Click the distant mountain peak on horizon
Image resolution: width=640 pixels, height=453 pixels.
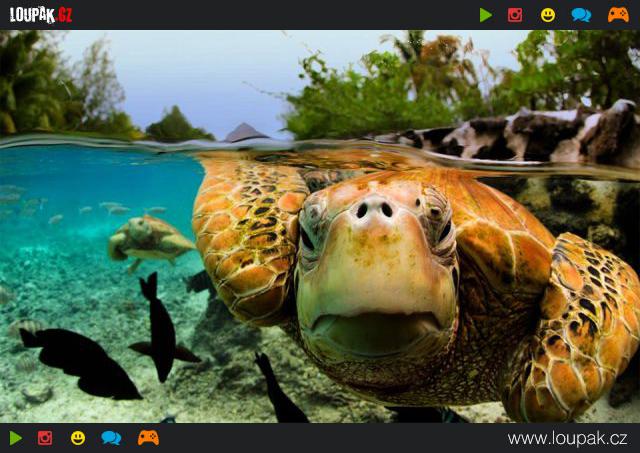(246, 132)
